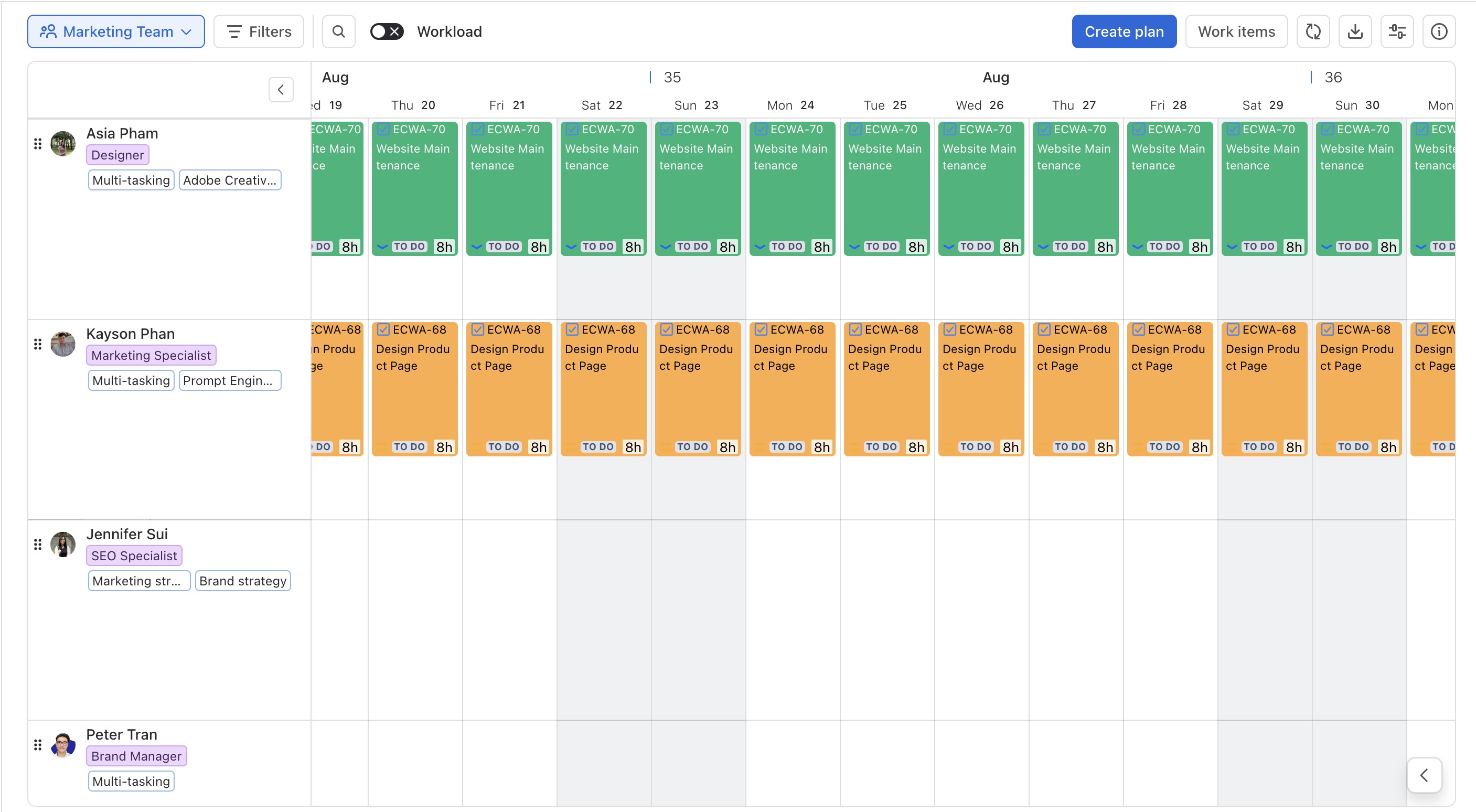Click Jennifer Sui's Brand strategy skill tag
This screenshot has height=812, width=1476.
click(x=243, y=581)
